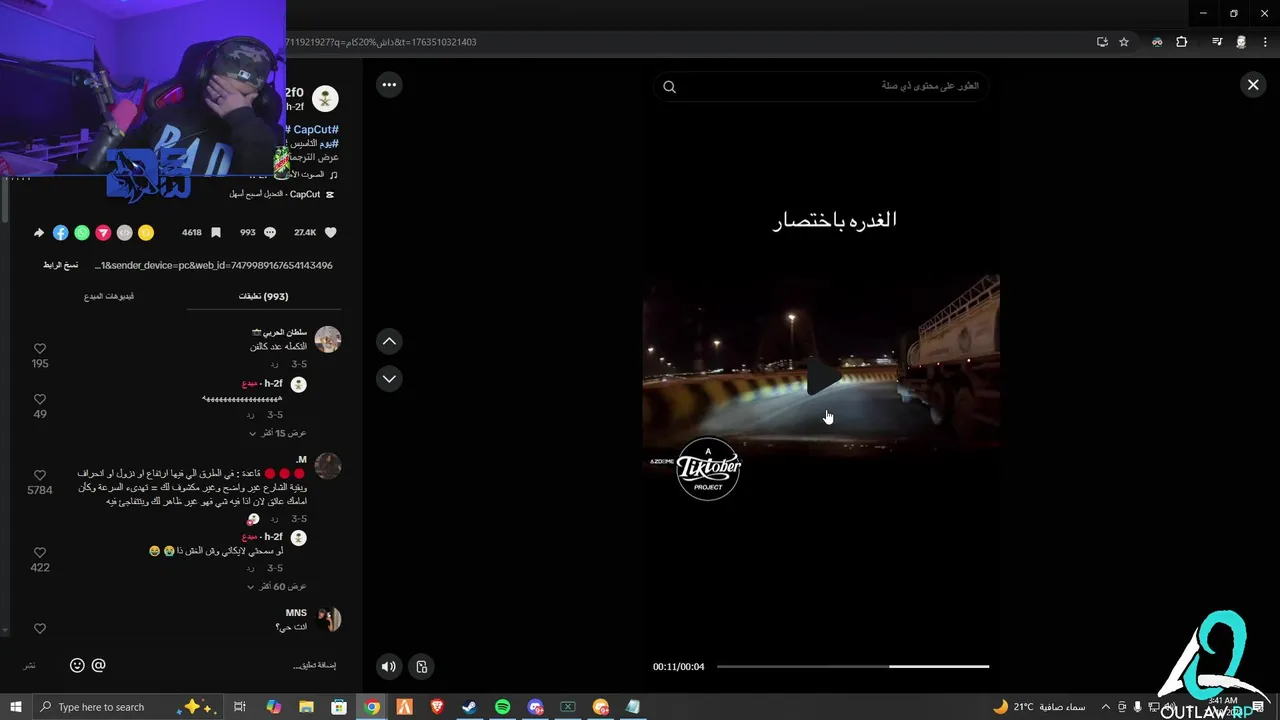The width and height of the screenshot is (1280, 720).
Task: Repost the video with yellow repost icon
Action: 146,232
